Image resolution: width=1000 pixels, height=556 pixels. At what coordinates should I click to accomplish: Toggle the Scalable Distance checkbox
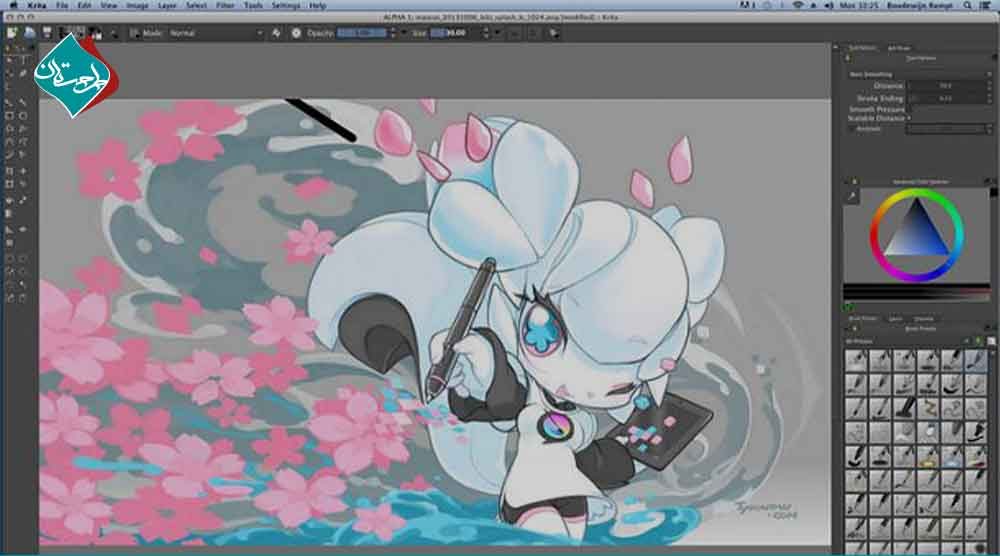pyautogui.click(x=909, y=118)
